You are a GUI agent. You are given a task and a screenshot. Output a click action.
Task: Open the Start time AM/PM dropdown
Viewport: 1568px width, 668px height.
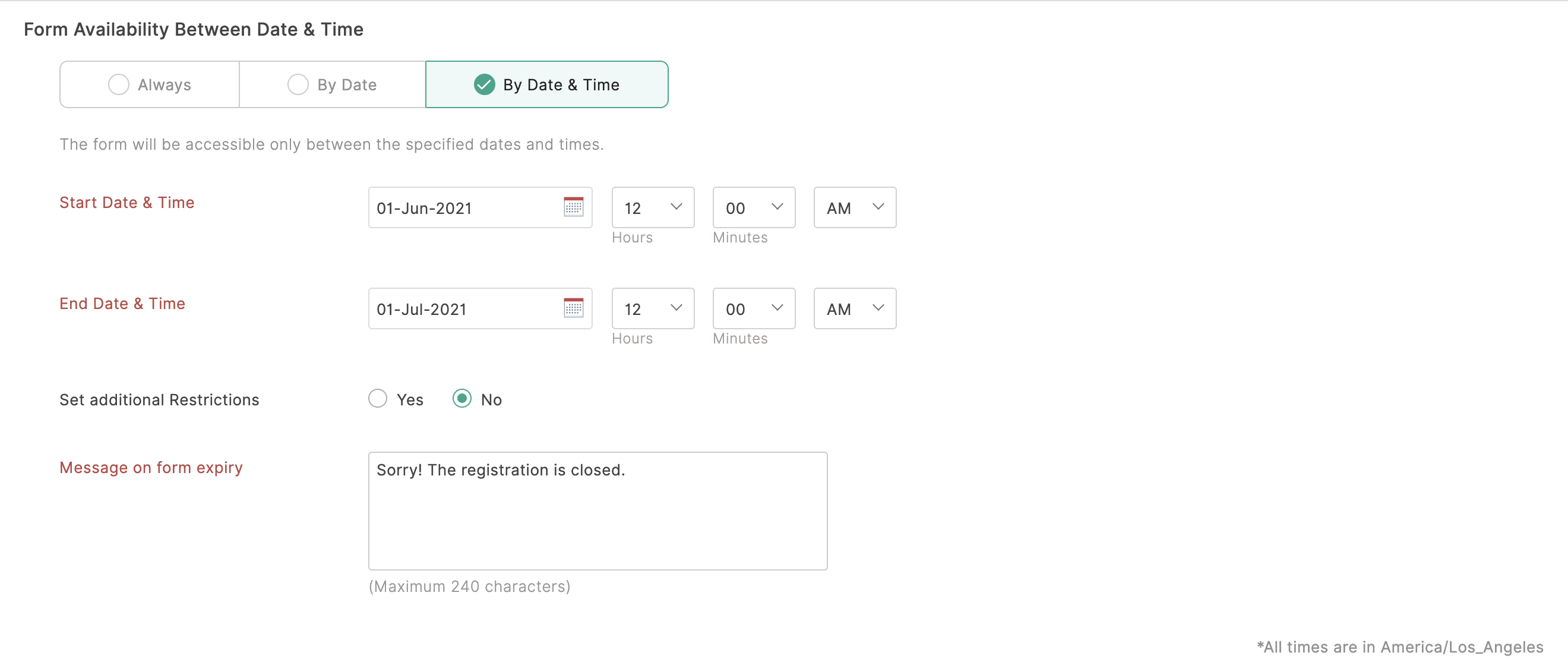point(855,207)
